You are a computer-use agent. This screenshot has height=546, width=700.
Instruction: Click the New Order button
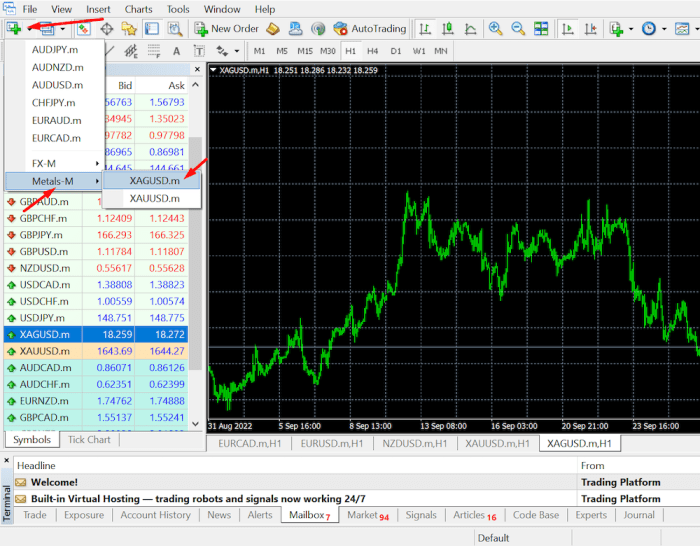click(x=226, y=29)
